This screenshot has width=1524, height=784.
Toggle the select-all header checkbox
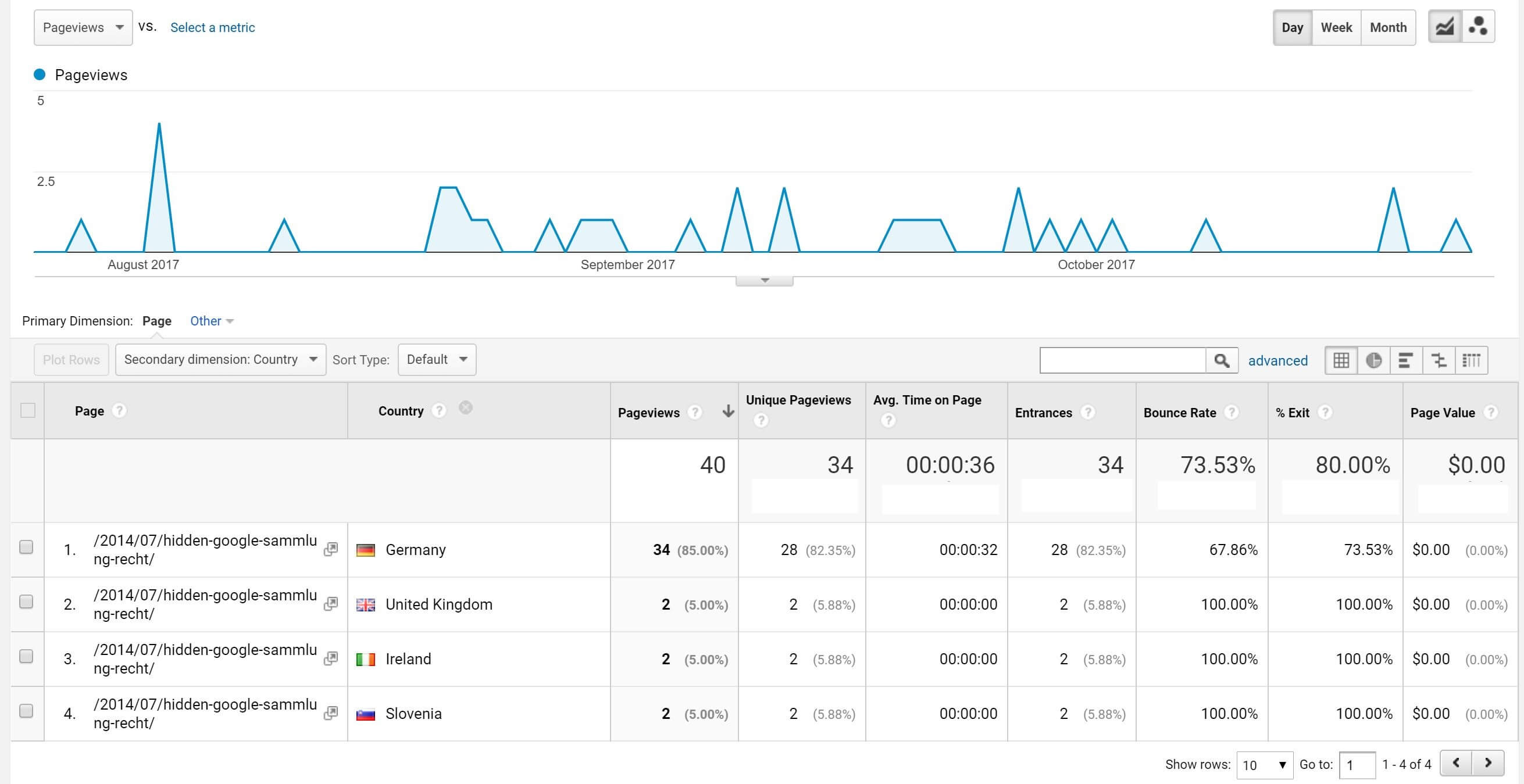tap(28, 410)
